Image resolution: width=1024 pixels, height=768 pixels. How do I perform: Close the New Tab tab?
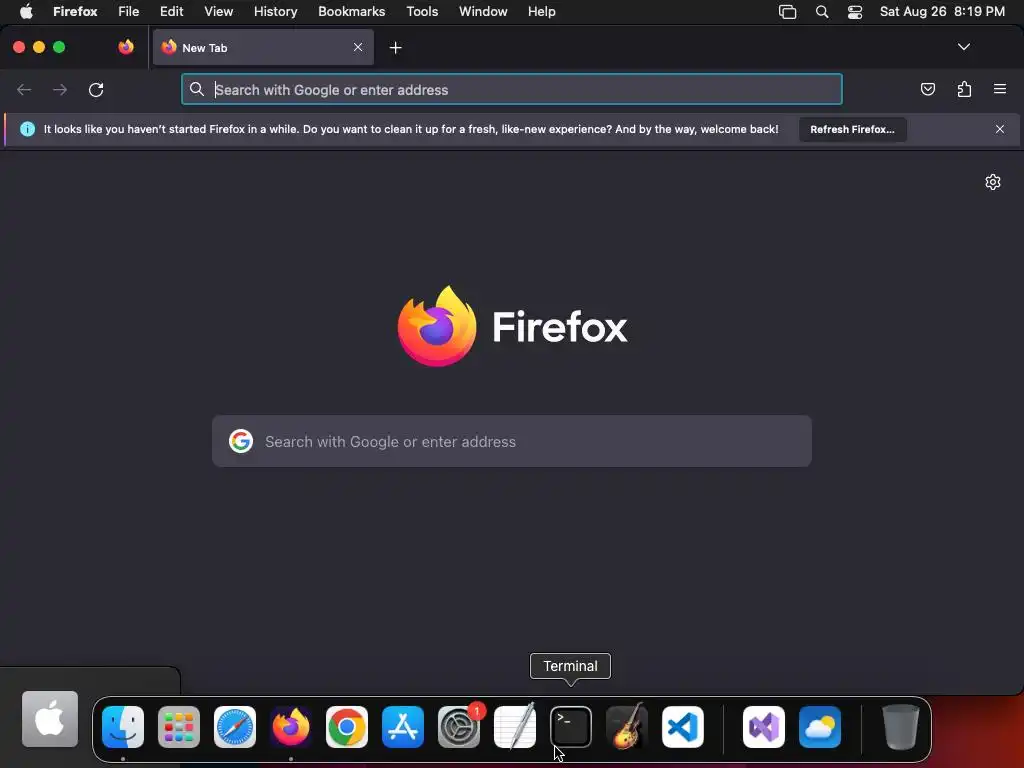358,47
